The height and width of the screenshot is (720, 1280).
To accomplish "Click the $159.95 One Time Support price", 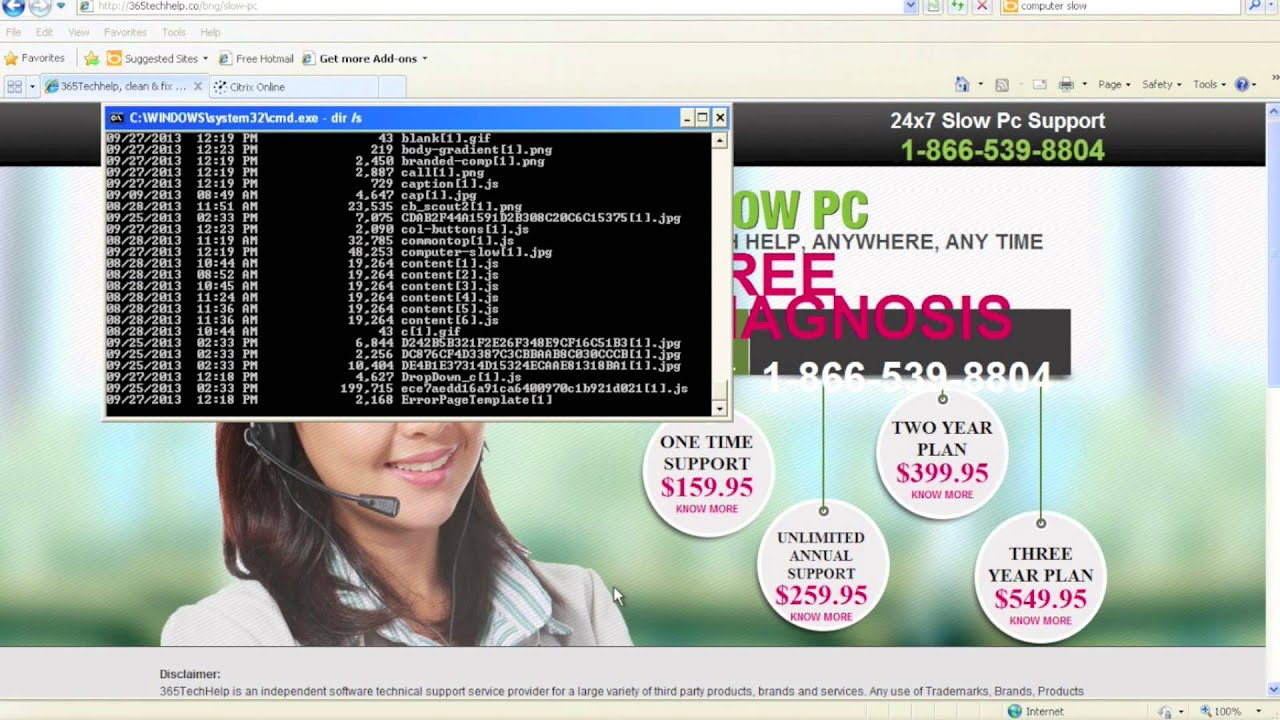I will pyautogui.click(x=706, y=487).
